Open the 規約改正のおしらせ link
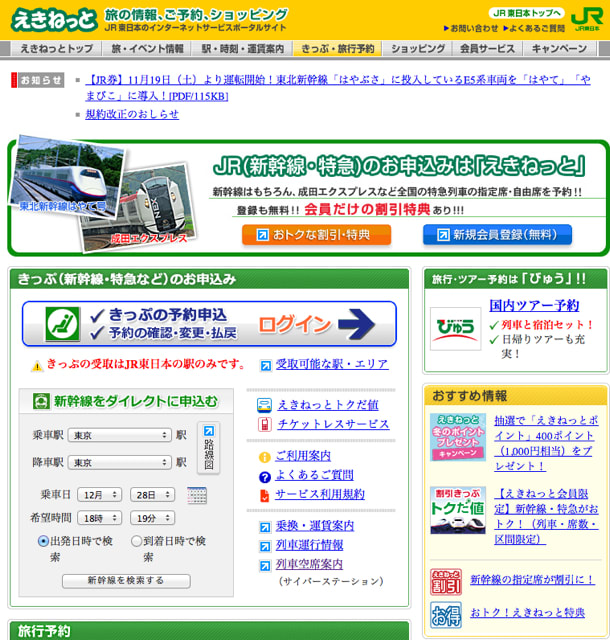 click(132, 114)
